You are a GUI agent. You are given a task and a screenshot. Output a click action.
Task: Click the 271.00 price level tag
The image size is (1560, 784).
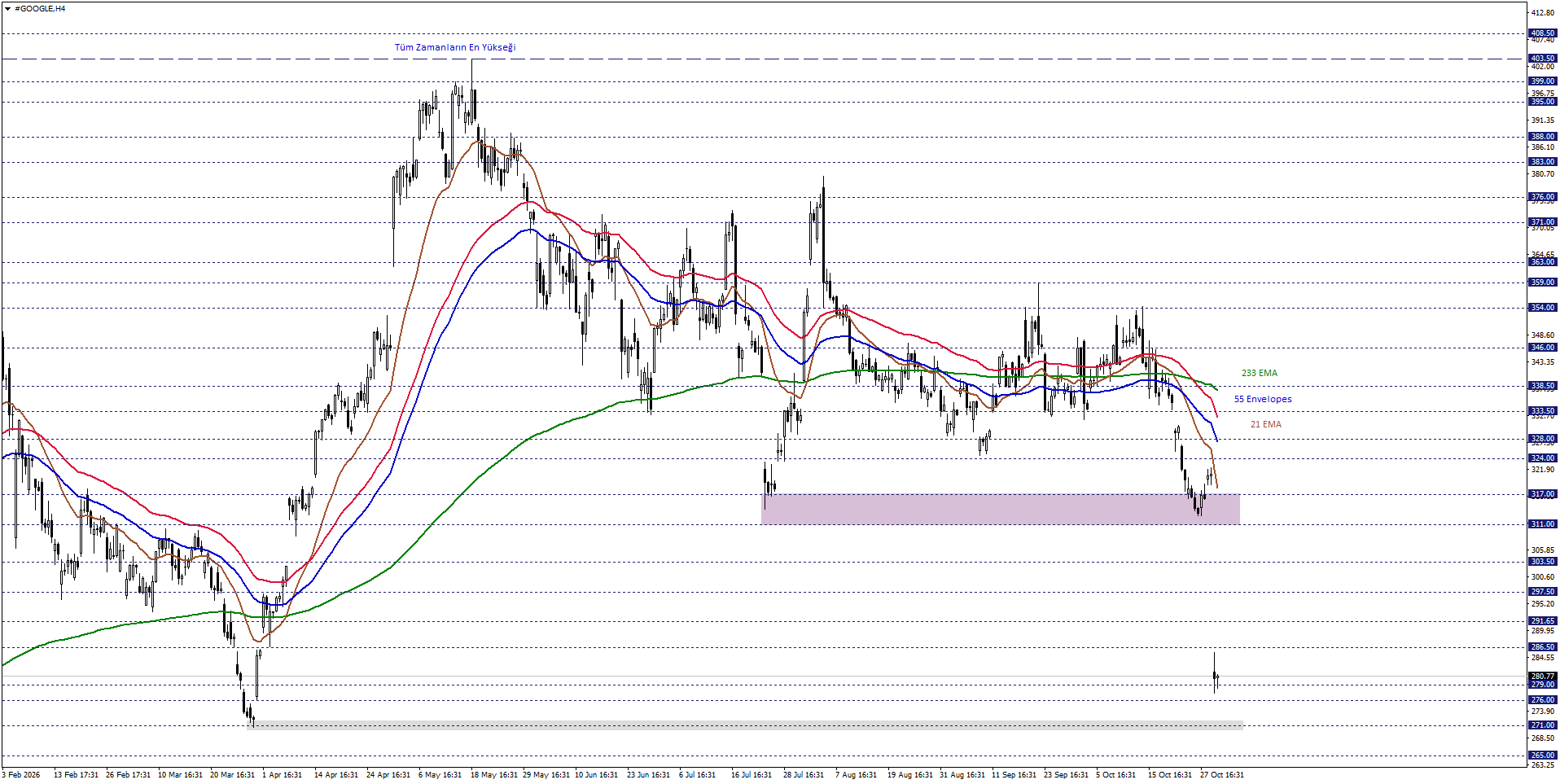click(x=1542, y=725)
